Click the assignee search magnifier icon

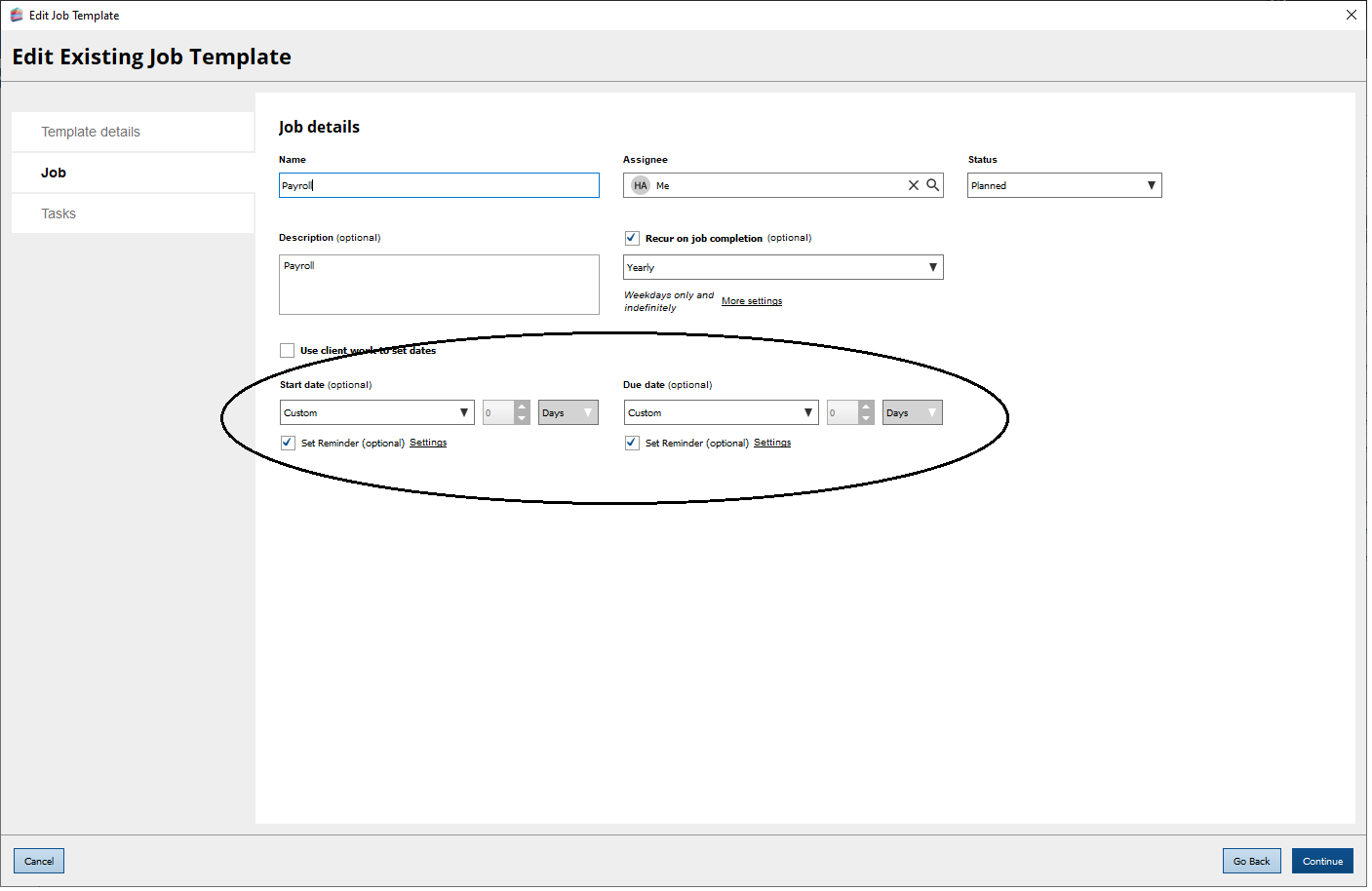[932, 185]
